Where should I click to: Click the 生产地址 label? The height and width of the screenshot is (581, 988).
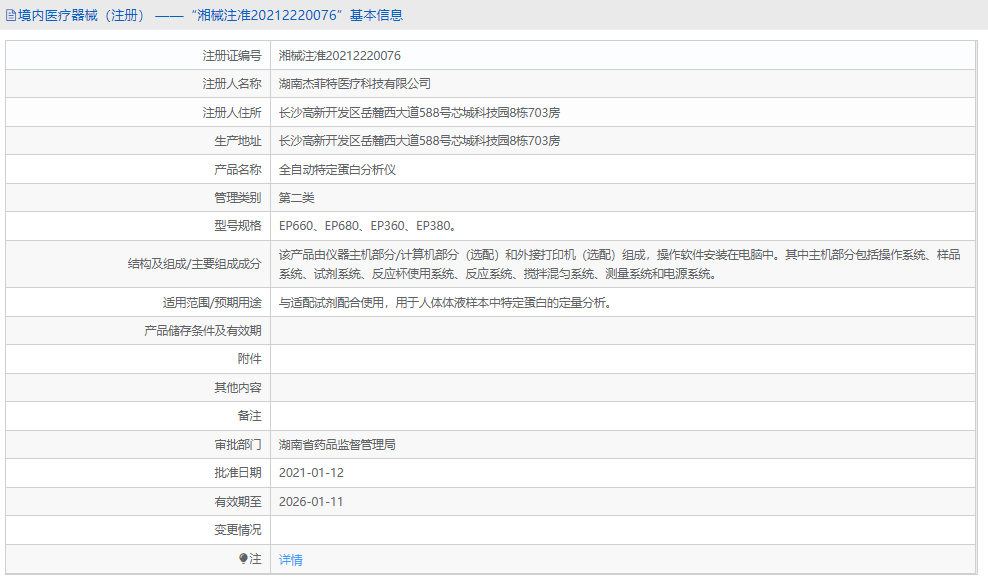tap(238, 141)
